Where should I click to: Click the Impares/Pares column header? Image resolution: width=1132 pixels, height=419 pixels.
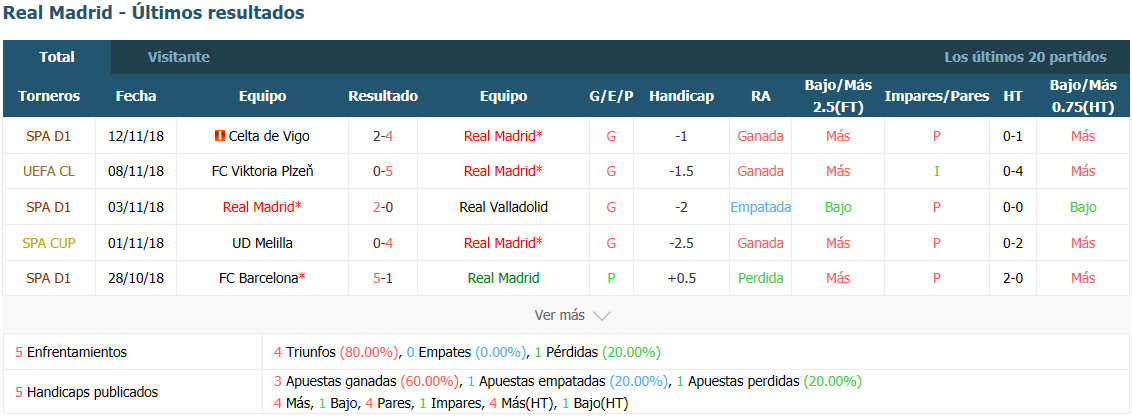click(937, 96)
